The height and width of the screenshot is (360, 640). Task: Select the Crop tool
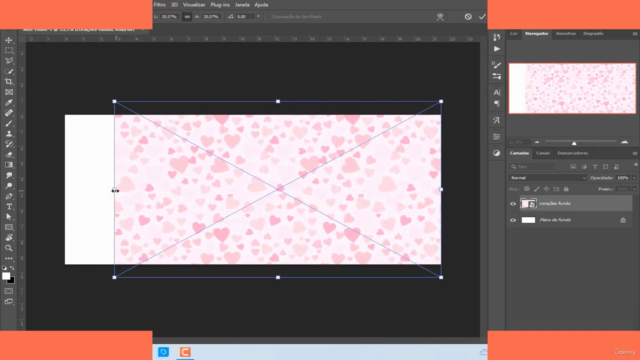9,82
